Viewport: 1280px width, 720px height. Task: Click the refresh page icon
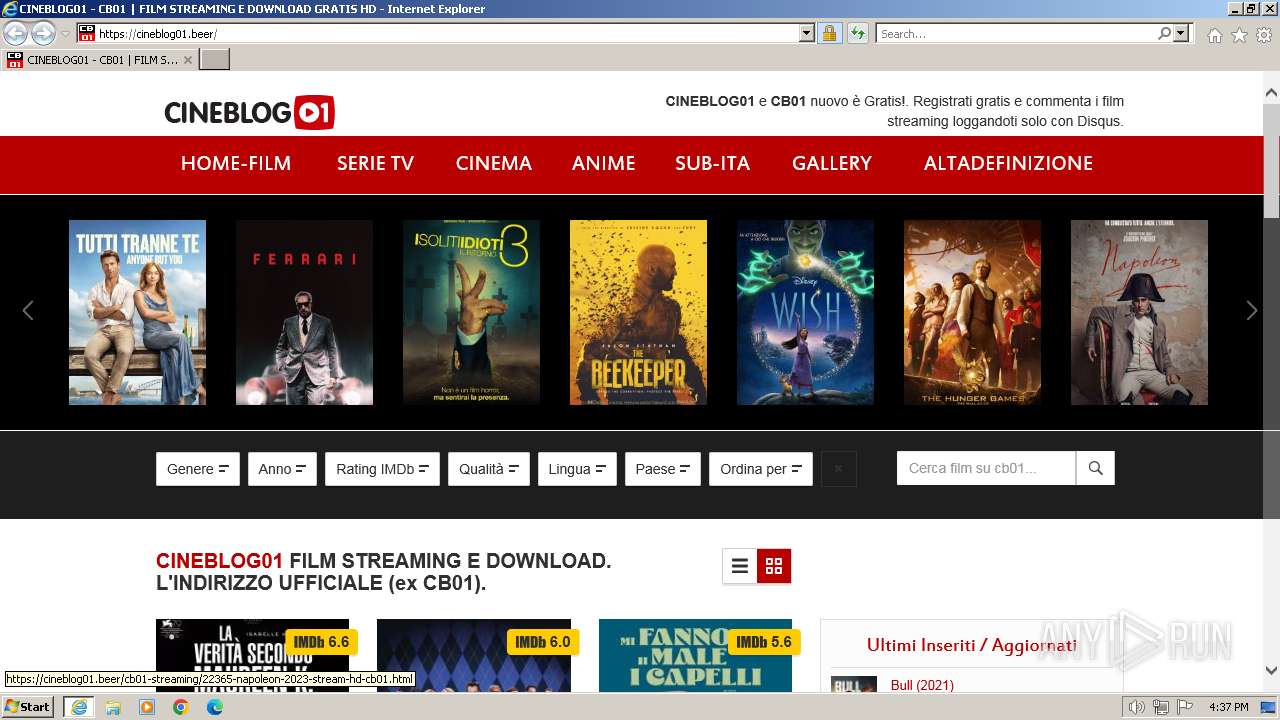(x=857, y=33)
